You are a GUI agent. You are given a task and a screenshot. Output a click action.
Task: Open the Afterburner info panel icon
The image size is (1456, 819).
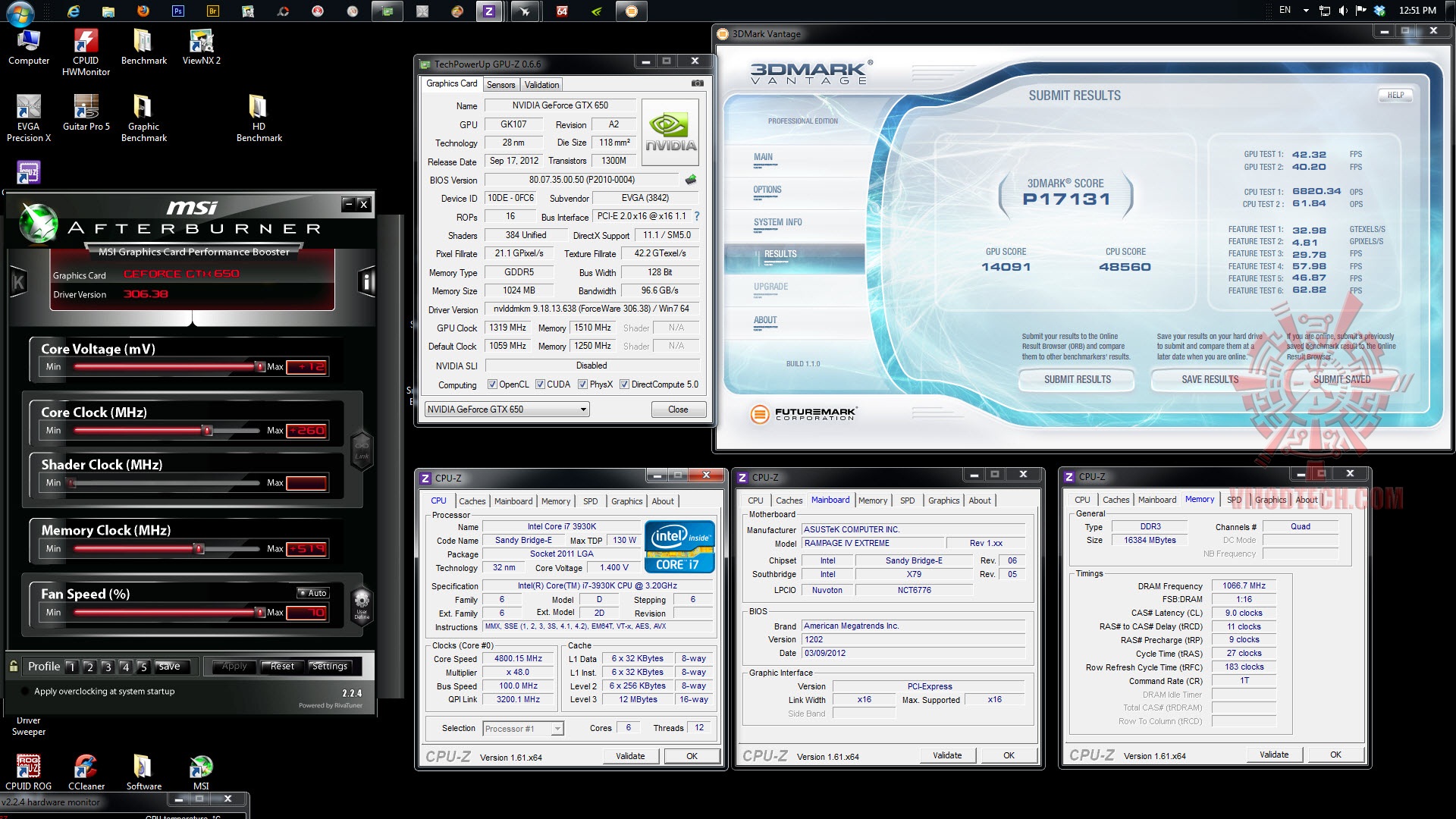click(367, 282)
